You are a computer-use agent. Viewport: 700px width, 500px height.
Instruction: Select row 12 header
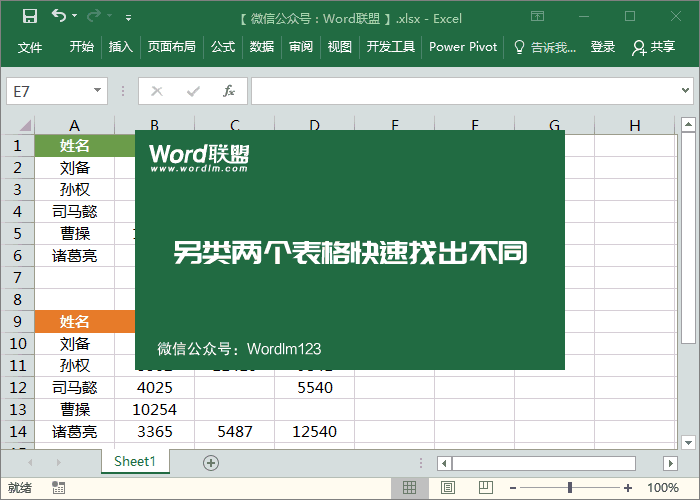[x=17, y=388]
